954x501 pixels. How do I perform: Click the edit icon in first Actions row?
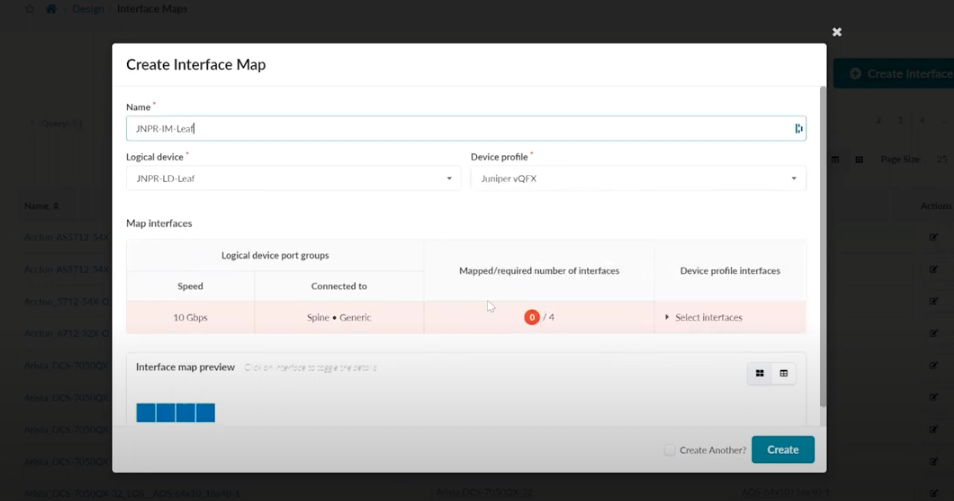[933, 237]
